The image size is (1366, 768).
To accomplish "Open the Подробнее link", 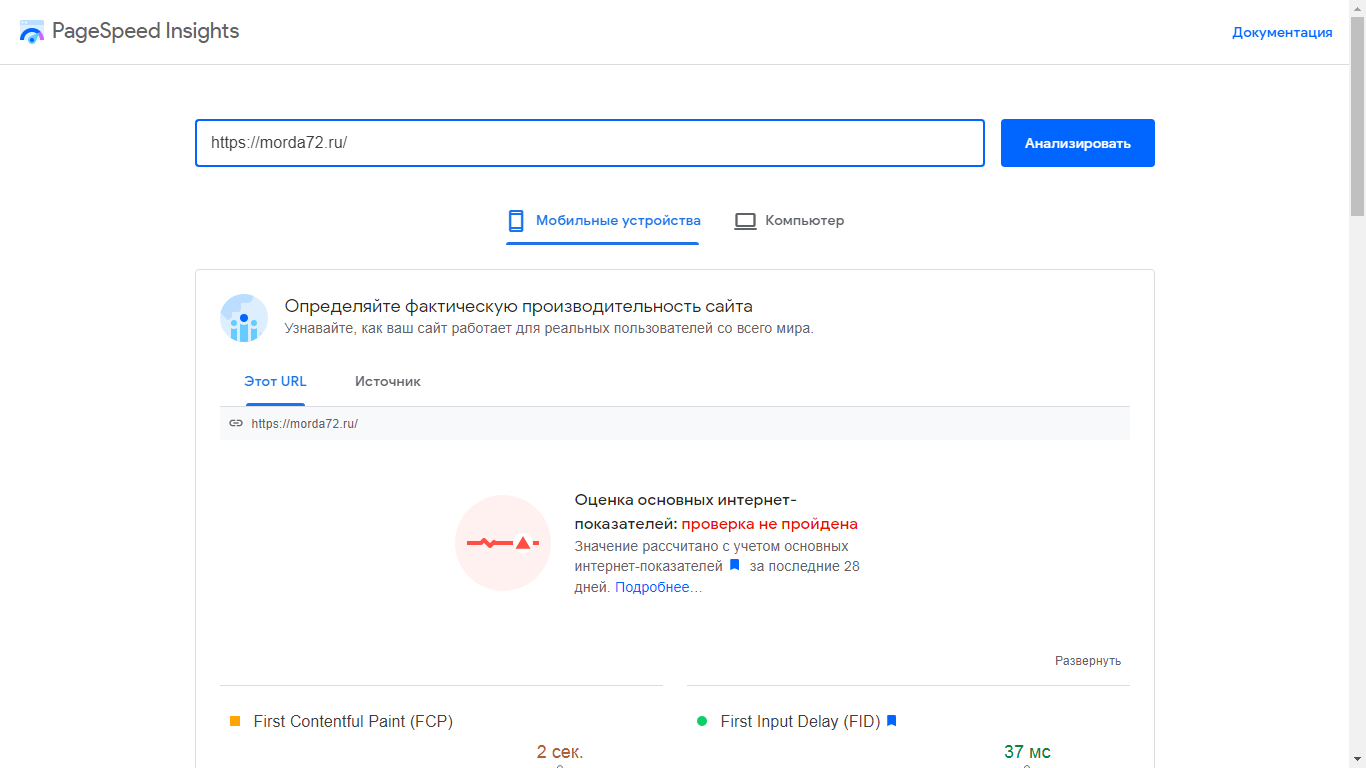I will point(658,587).
